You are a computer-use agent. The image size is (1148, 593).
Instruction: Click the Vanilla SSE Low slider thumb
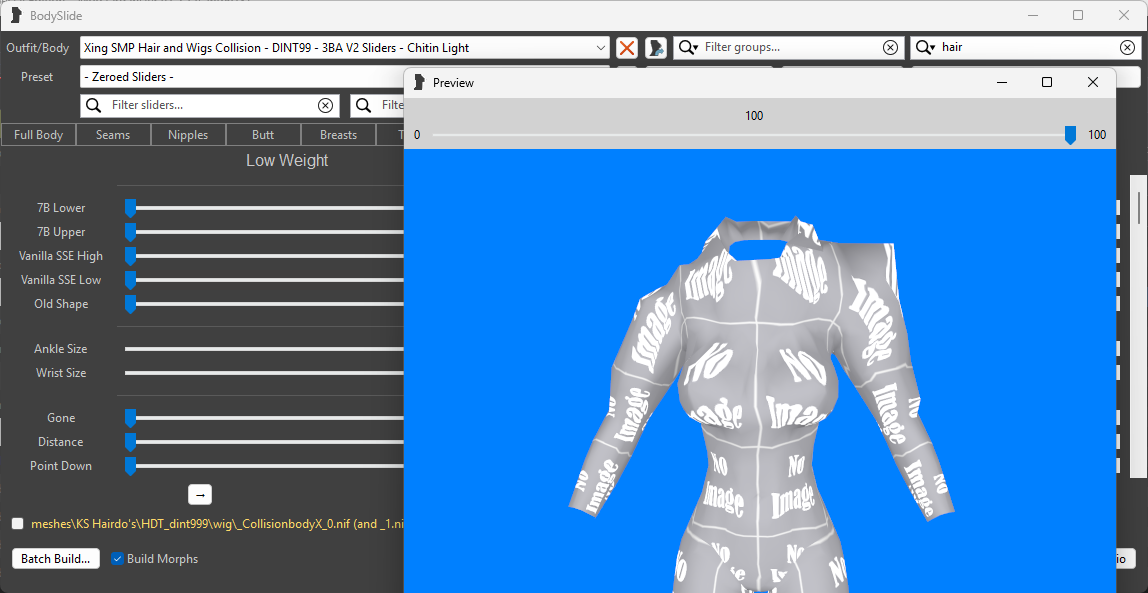pyautogui.click(x=130, y=280)
